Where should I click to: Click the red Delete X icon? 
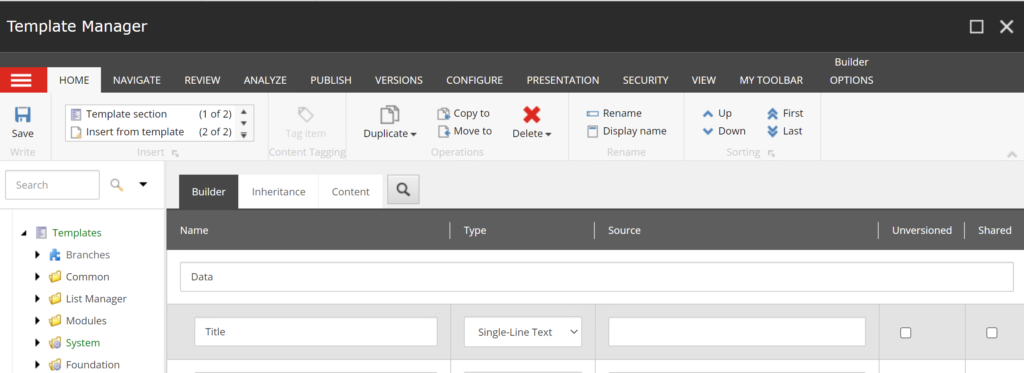point(532,115)
